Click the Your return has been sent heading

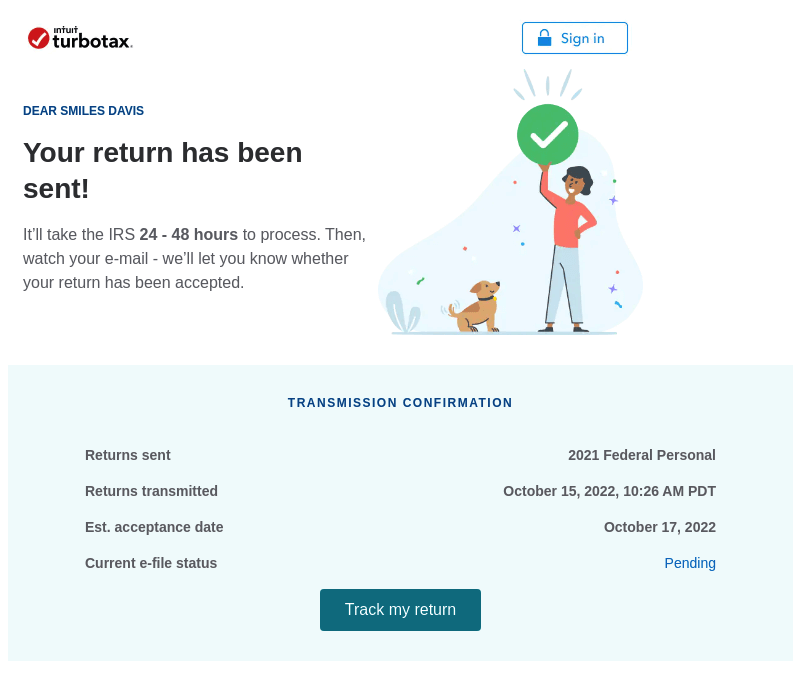click(x=162, y=170)
